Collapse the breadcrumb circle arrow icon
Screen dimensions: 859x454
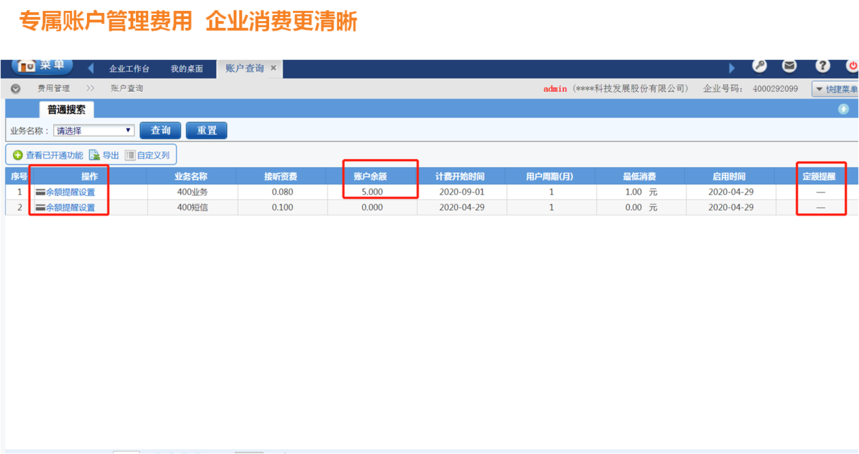tap(15, 88)
